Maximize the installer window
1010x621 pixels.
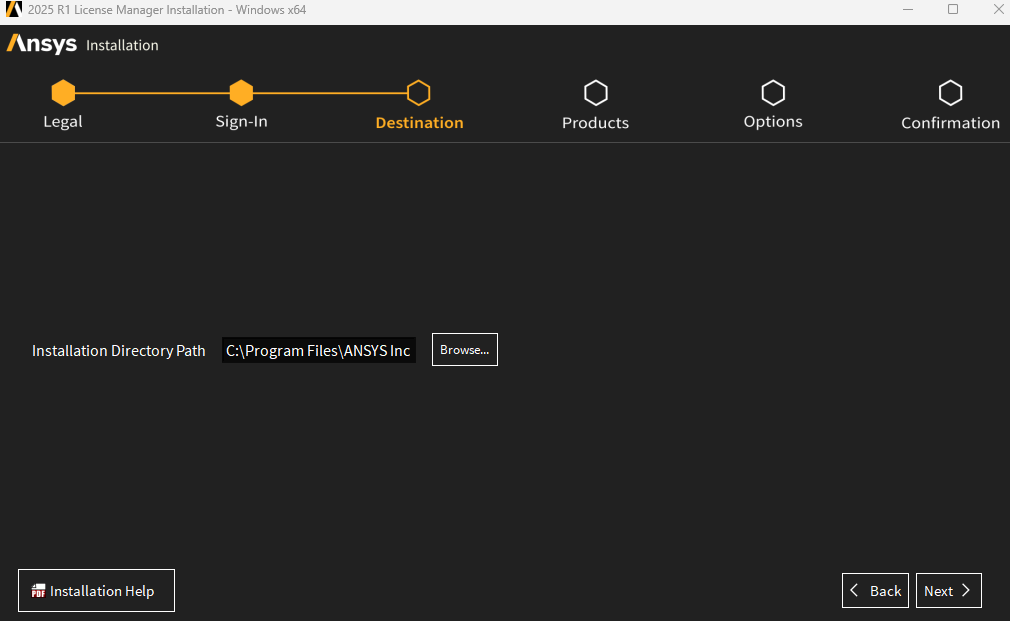pos(953,10)
